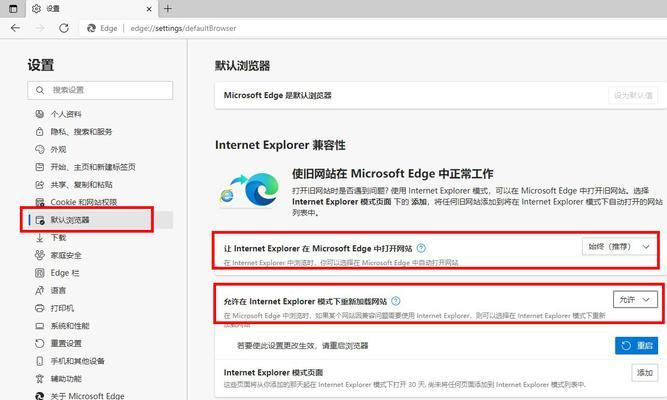
Task: Click the lock icon beside 隐私、搜索和服务
Action: coord(40,131)
